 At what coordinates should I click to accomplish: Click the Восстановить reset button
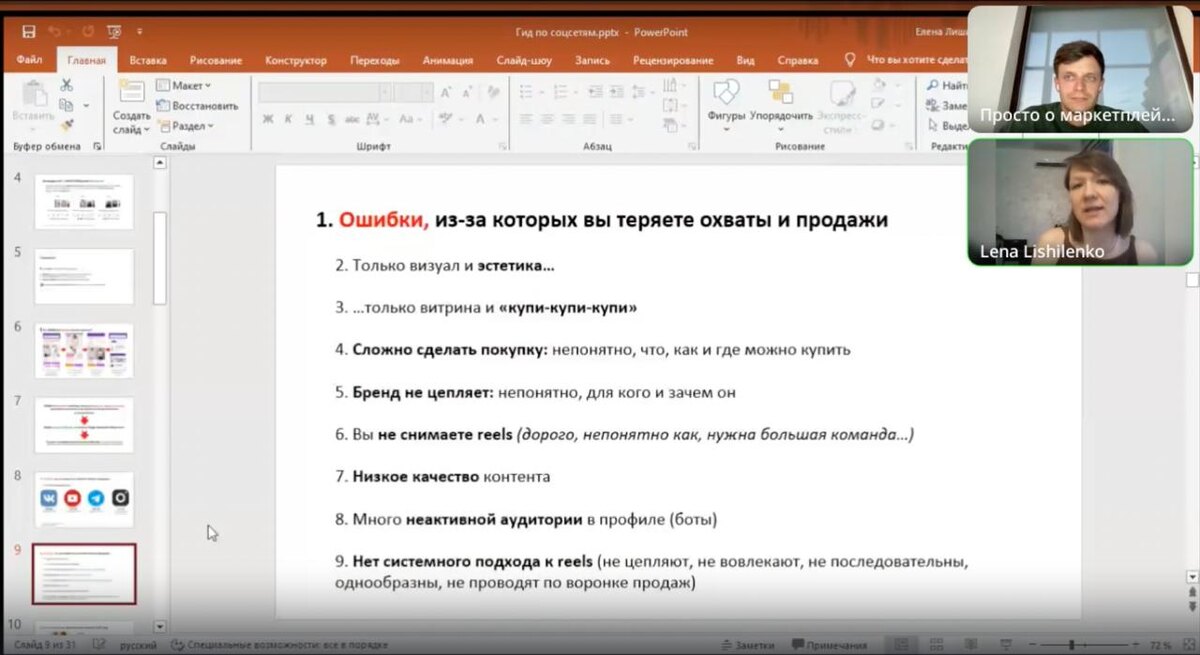[x=197, y=105]
